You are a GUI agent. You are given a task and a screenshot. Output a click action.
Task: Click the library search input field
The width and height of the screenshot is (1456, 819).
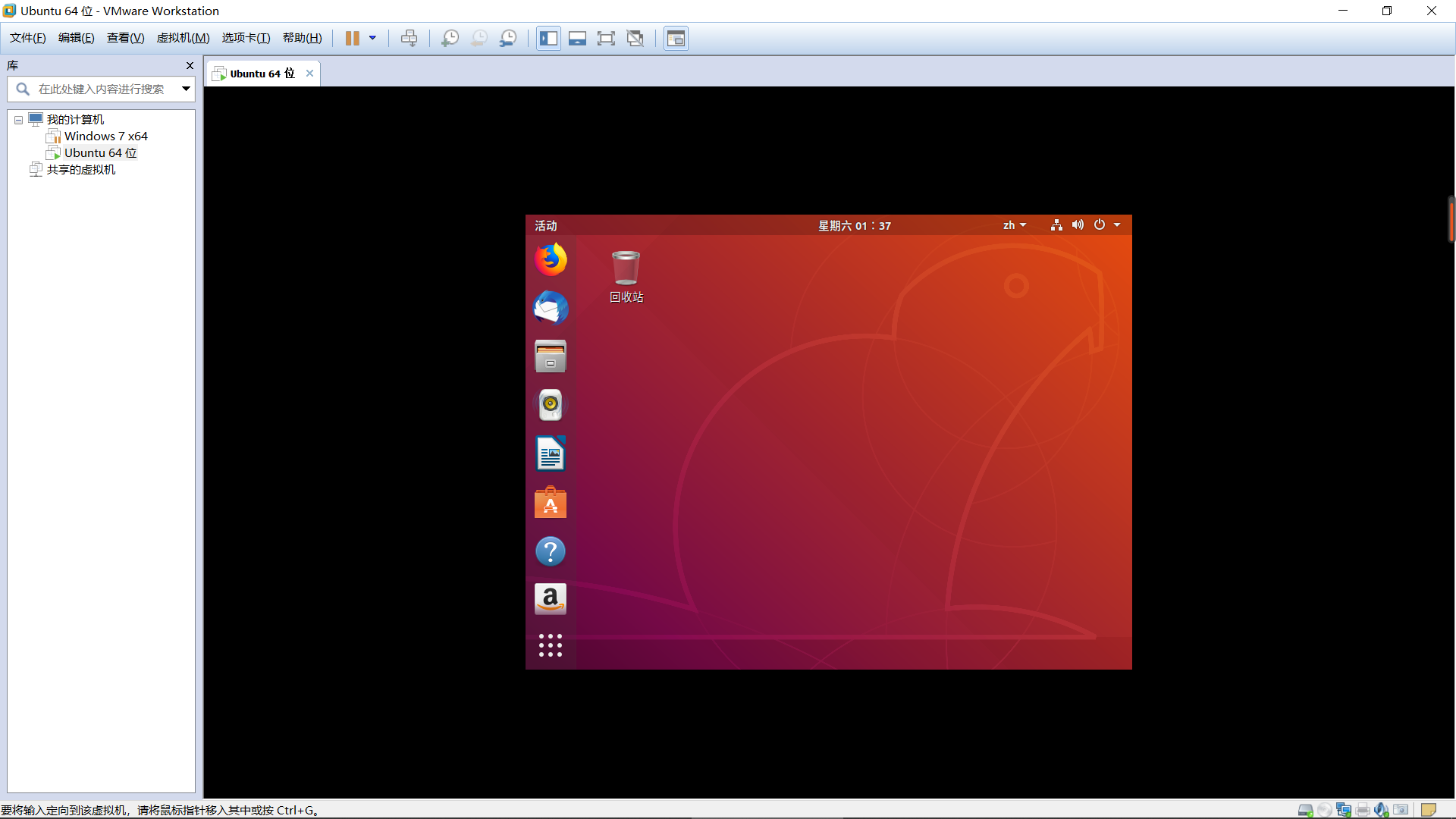[102, 89]
